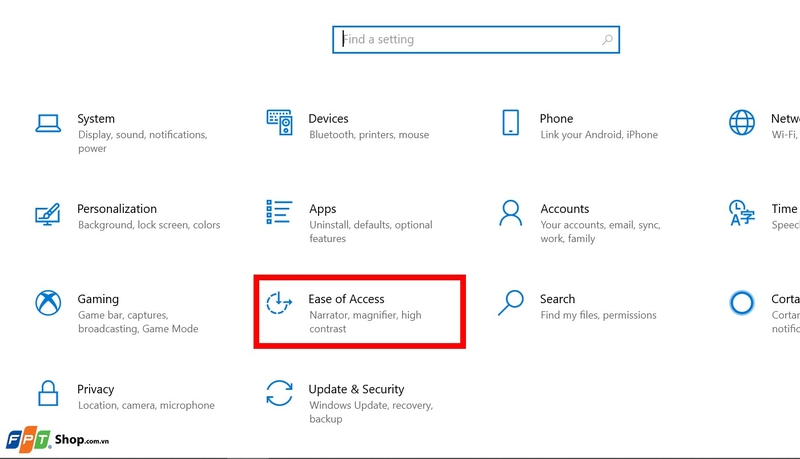Open the Search settings title

tap(558, 299)
